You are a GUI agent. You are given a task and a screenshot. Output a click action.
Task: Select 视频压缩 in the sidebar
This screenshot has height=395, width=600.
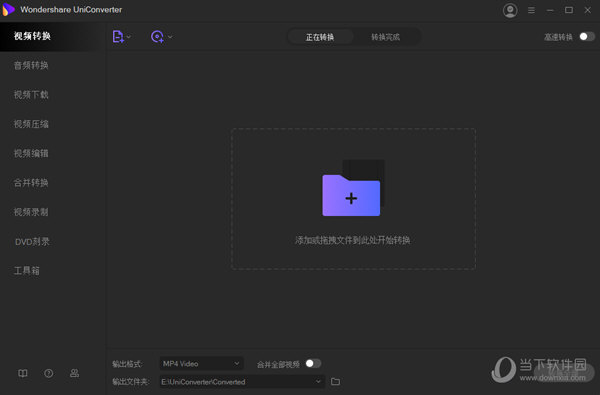(52, 124)
